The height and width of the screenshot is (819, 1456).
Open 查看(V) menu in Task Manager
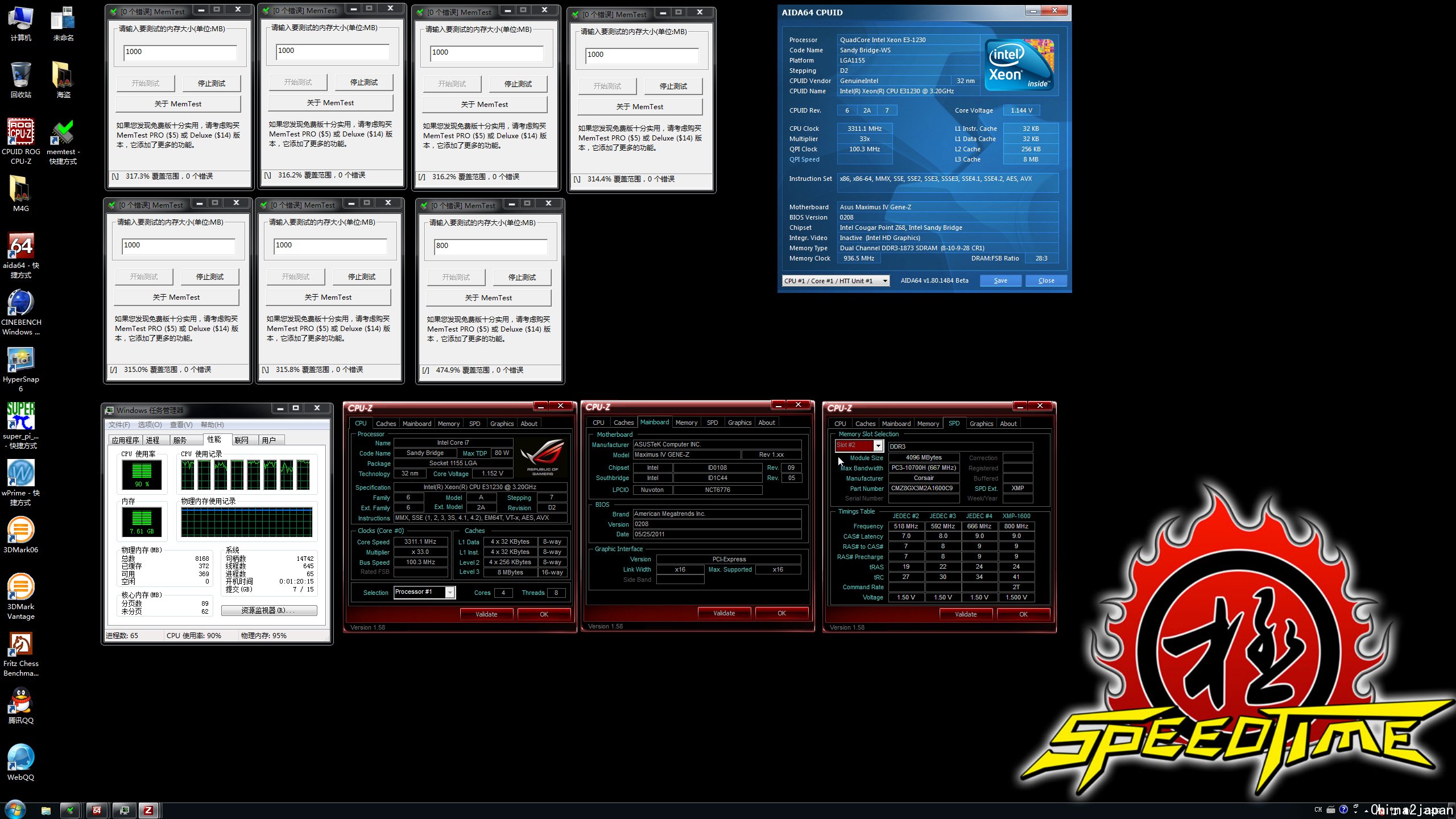[x=181, y=424]
